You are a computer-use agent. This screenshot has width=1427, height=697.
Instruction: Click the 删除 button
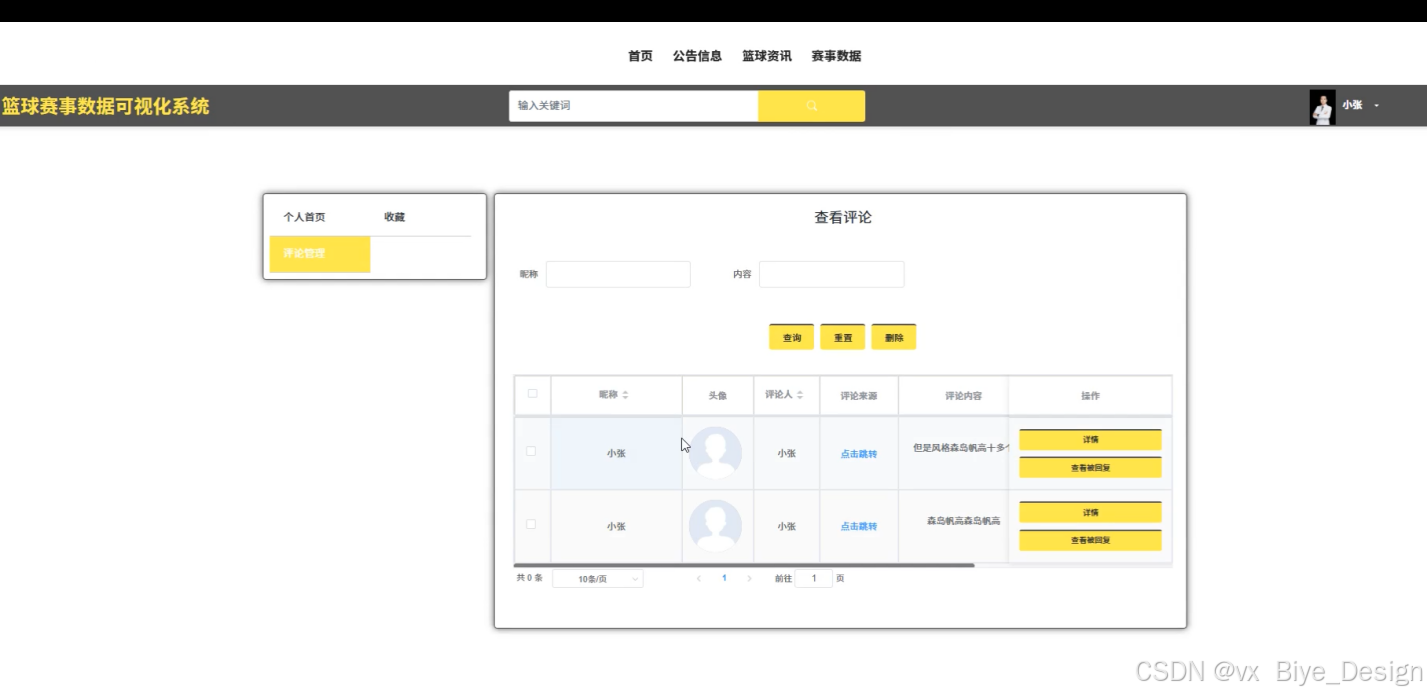894,337
